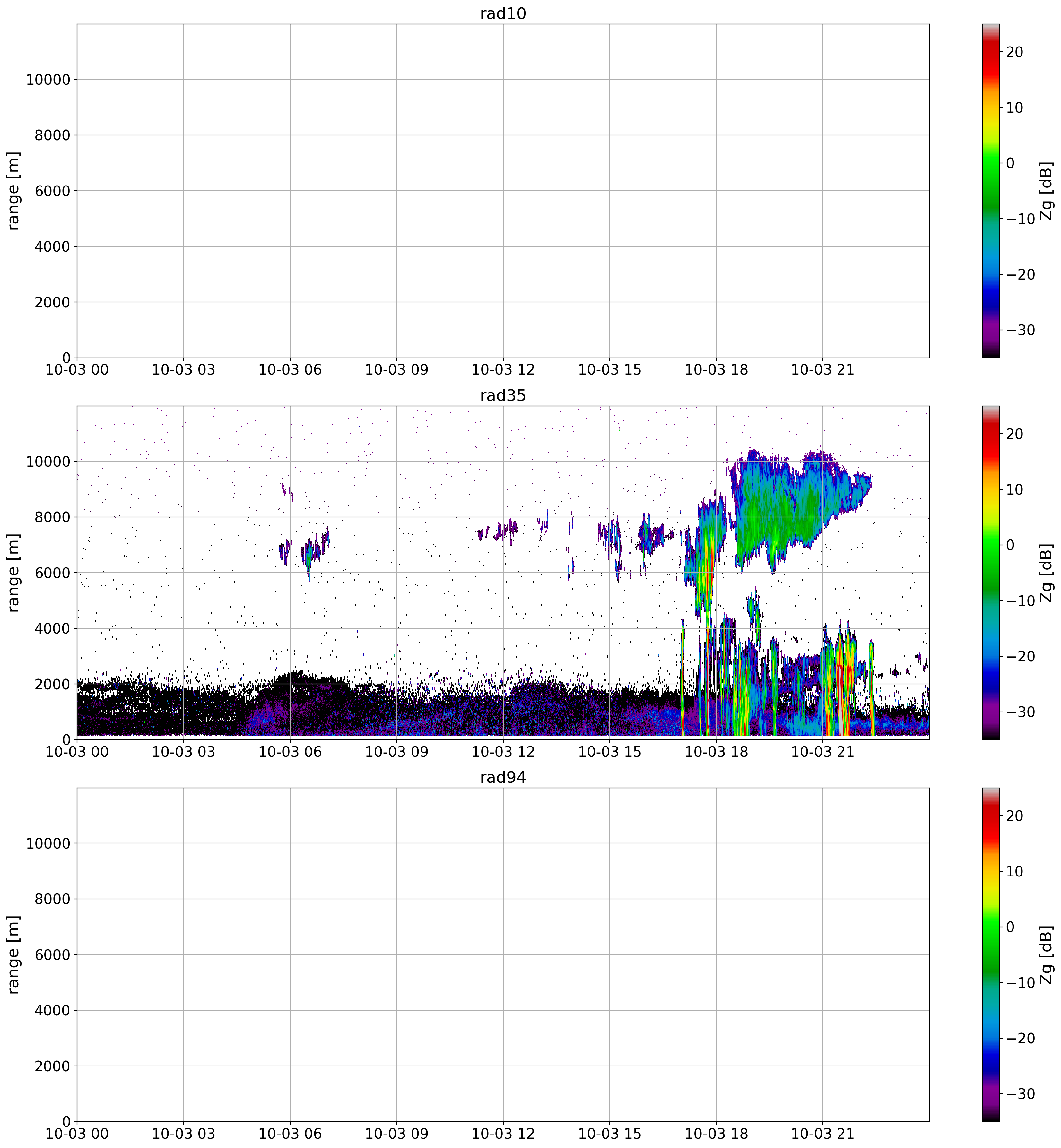Click the rad10 plot title
Viewport: 1061px width, 1148px height.
pos(502,14)
